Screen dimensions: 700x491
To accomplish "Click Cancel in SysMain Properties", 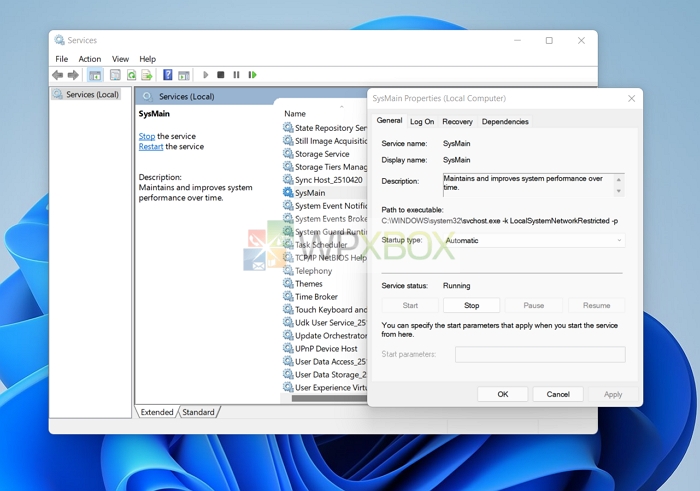I will click(558, 394).
